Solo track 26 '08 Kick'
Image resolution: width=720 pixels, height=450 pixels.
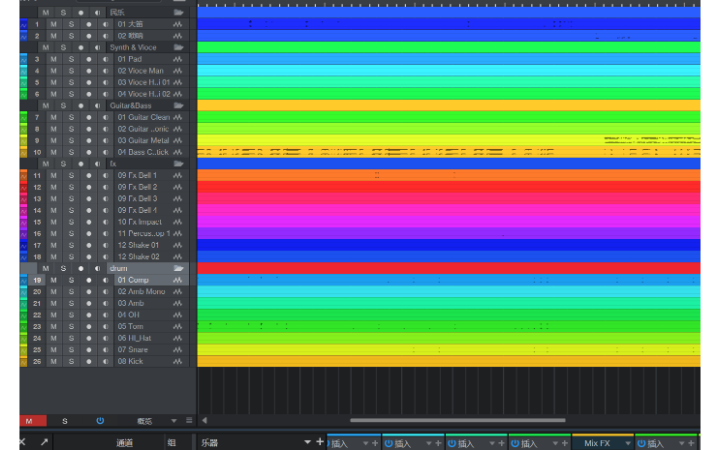[71, 361]
